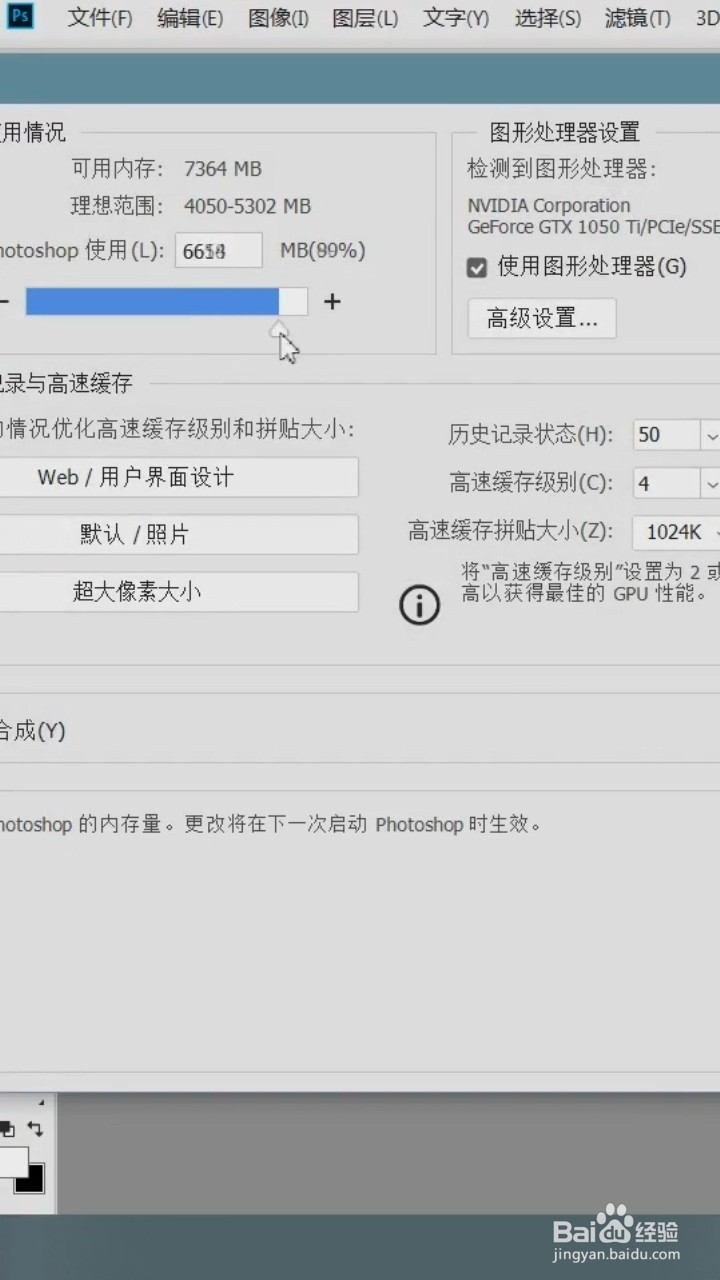Screen dimensions: 720x1280
Task: Click the 检测到图形处理器 label
Action: click(562, 168)
